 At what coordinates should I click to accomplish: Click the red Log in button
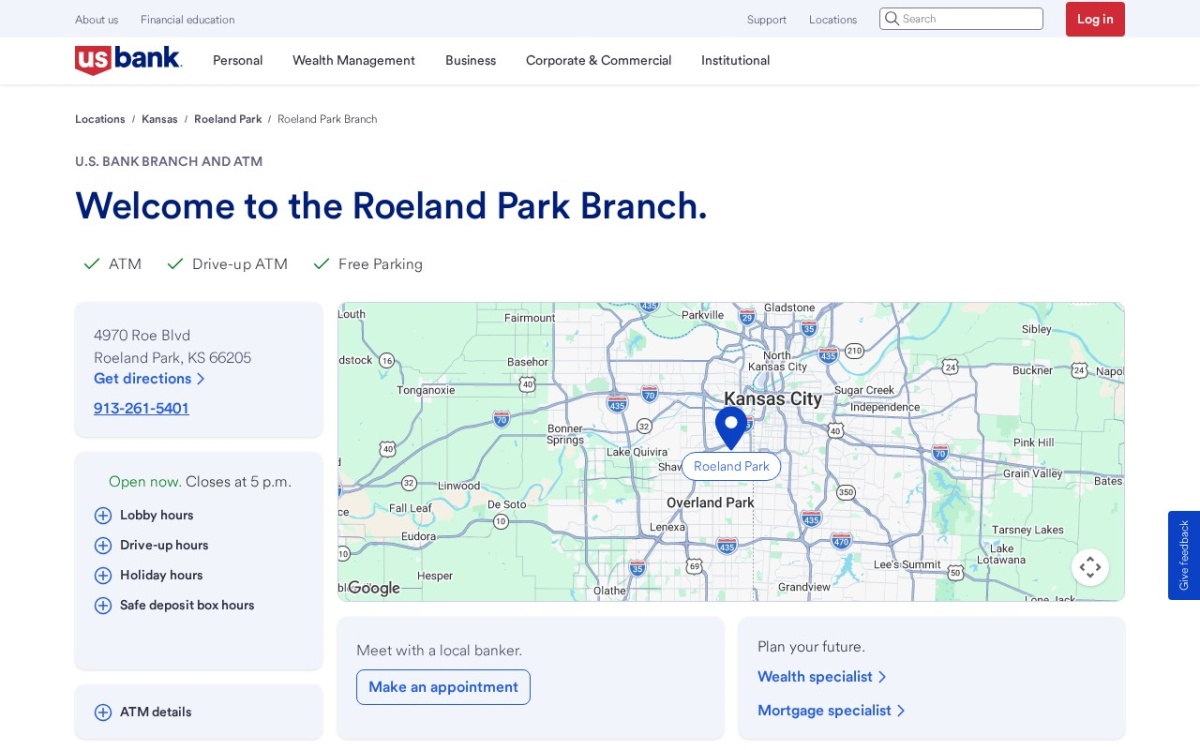point(1095,19)
